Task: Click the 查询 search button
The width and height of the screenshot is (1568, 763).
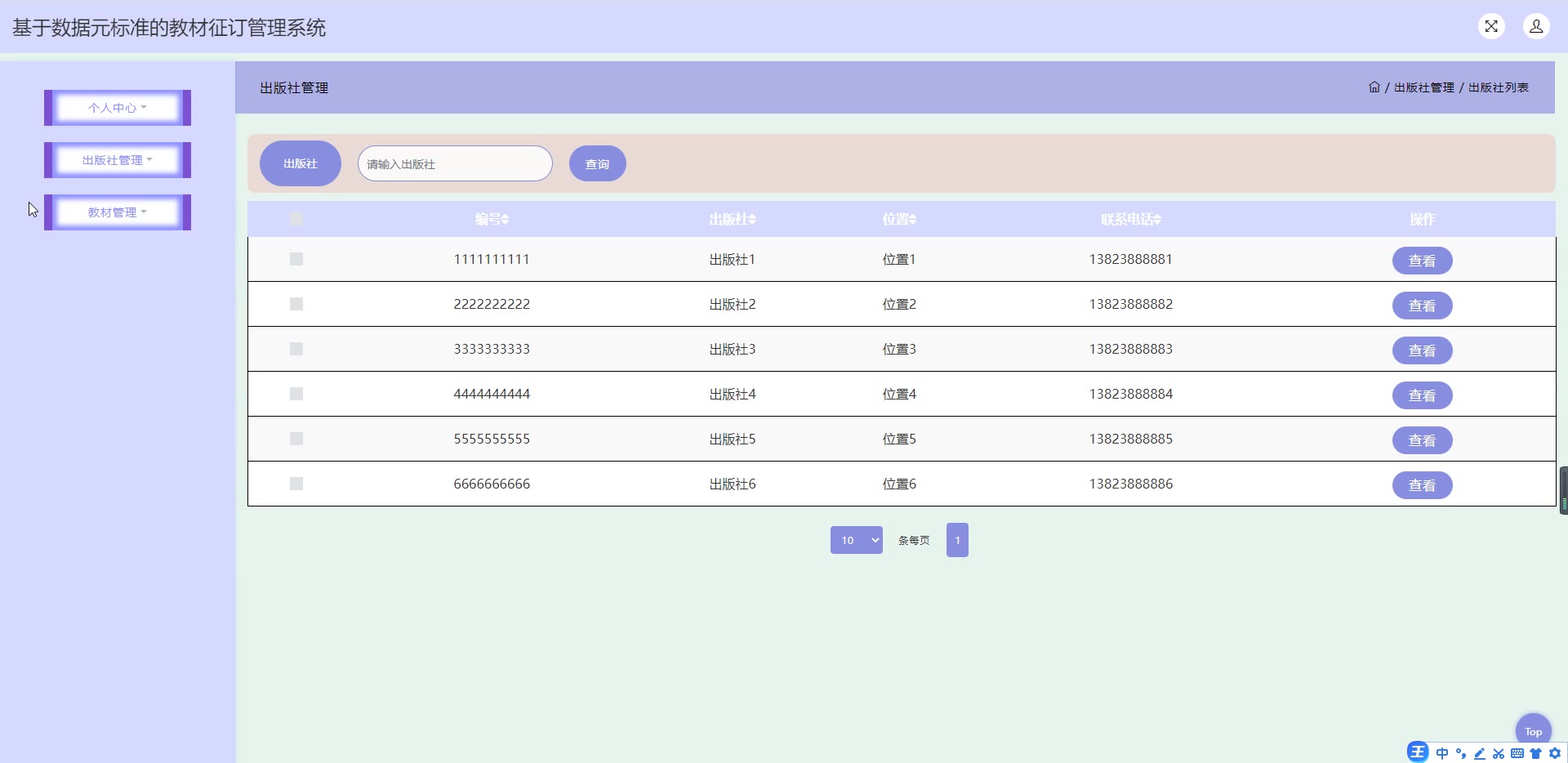Action: click(597, 163)
